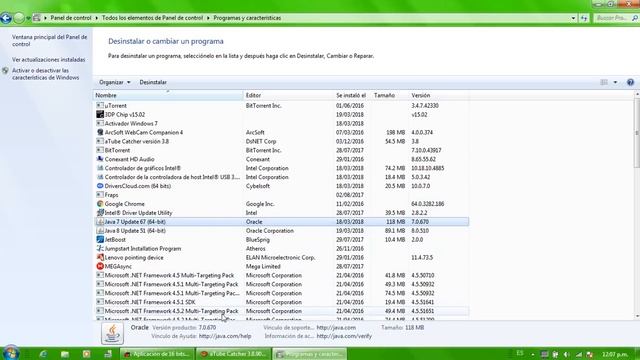Open Internet Explorer from taskbar

pos(43,354)
